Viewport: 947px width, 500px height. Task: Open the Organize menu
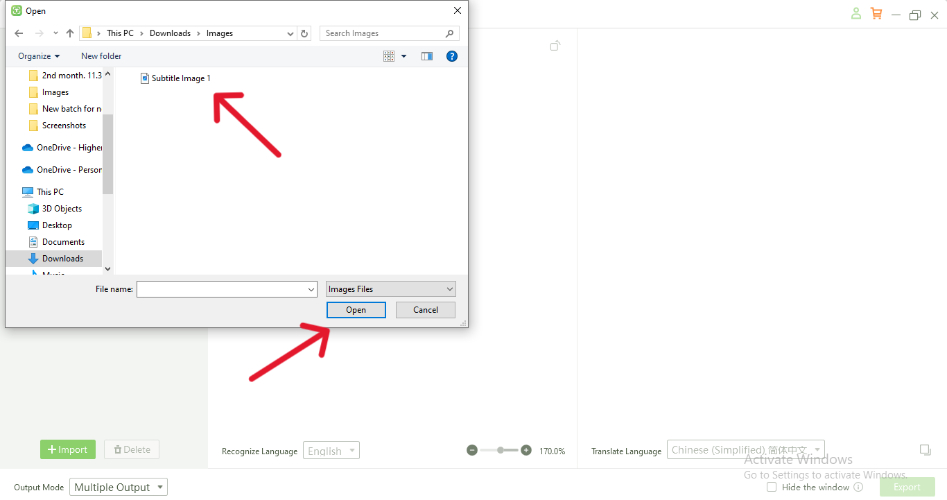(39, 56)
